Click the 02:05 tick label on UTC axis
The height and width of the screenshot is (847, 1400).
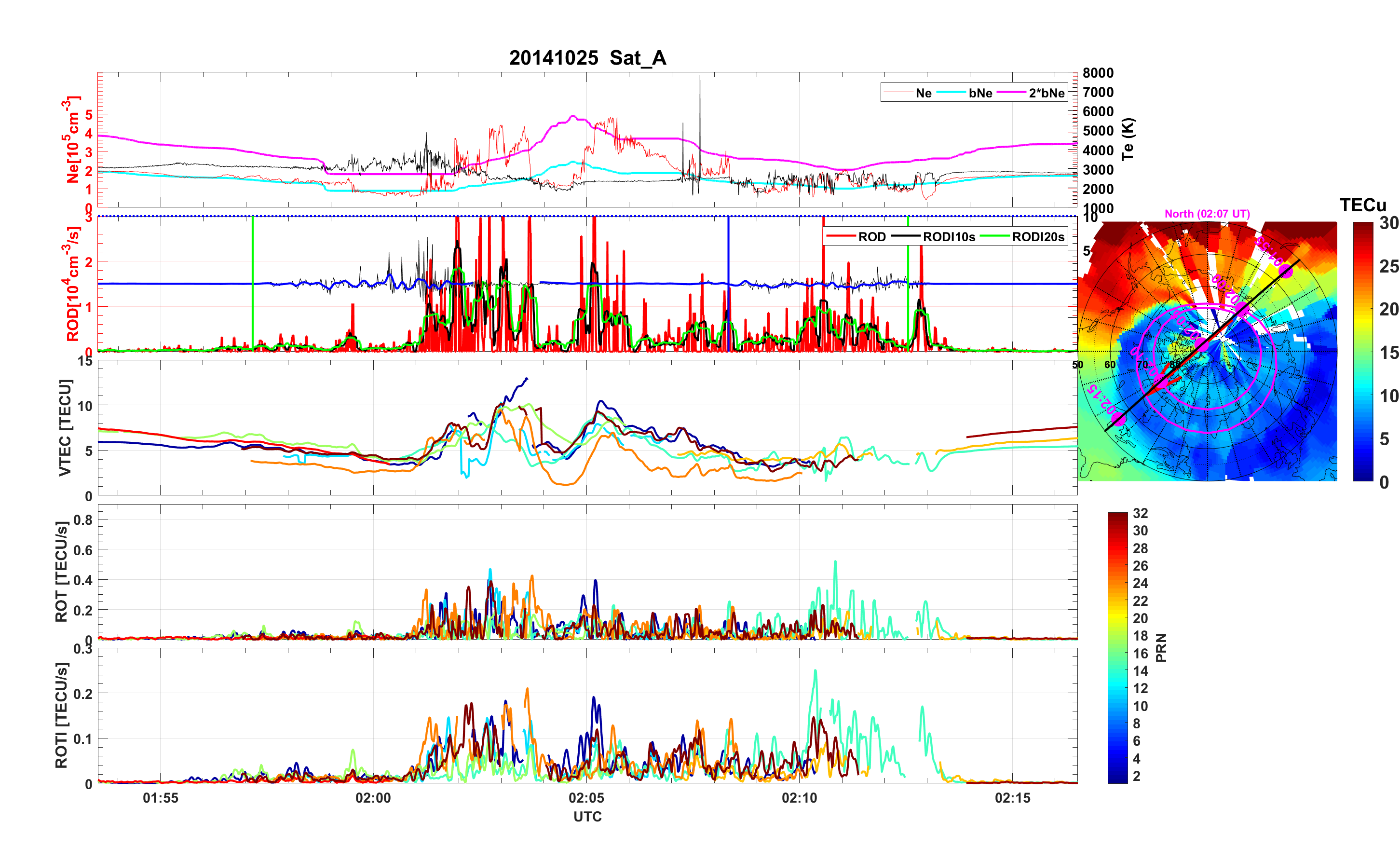pyautogui.click(x=586, y=797)
